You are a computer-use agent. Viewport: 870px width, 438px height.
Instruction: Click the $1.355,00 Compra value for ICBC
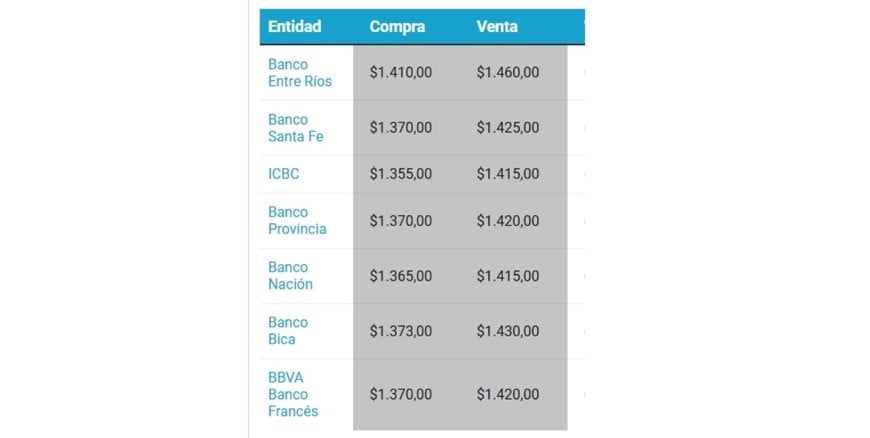tap(401, 174)
